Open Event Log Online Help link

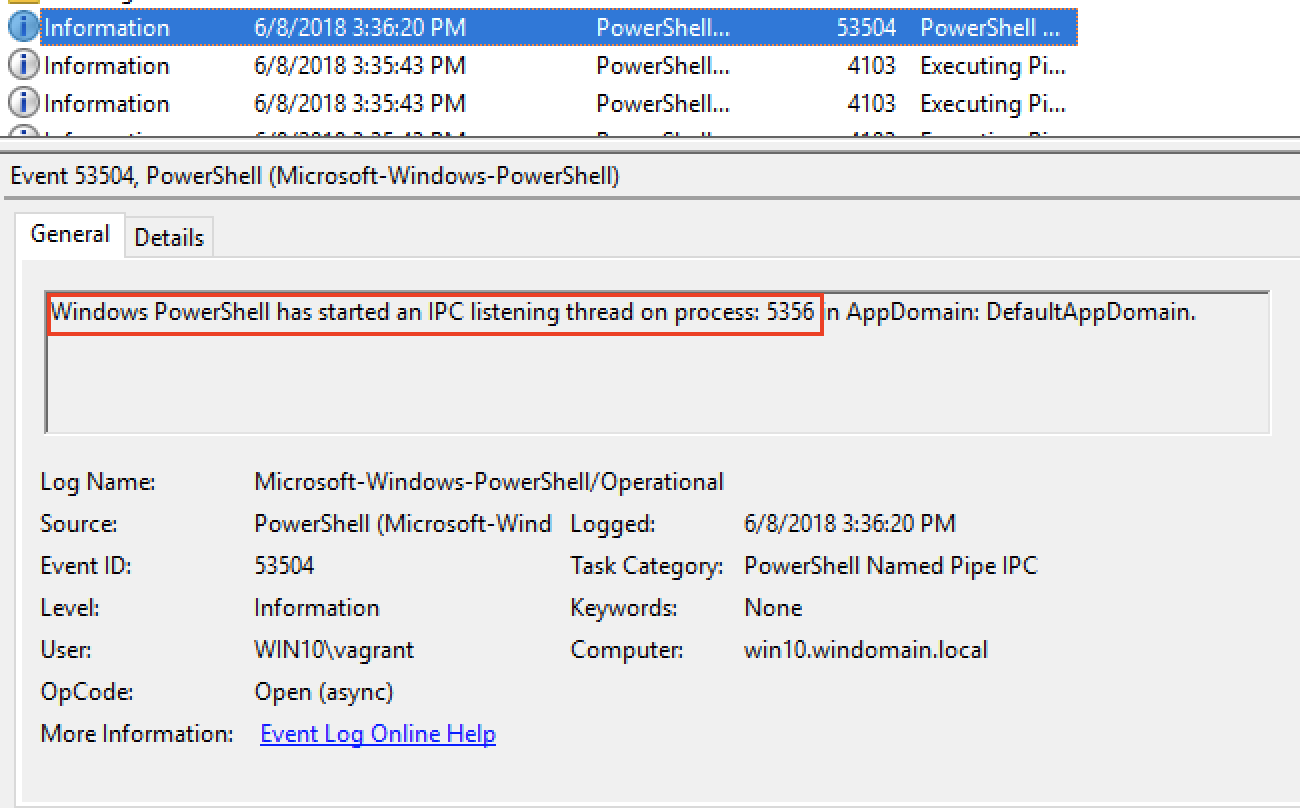(378, 734)
